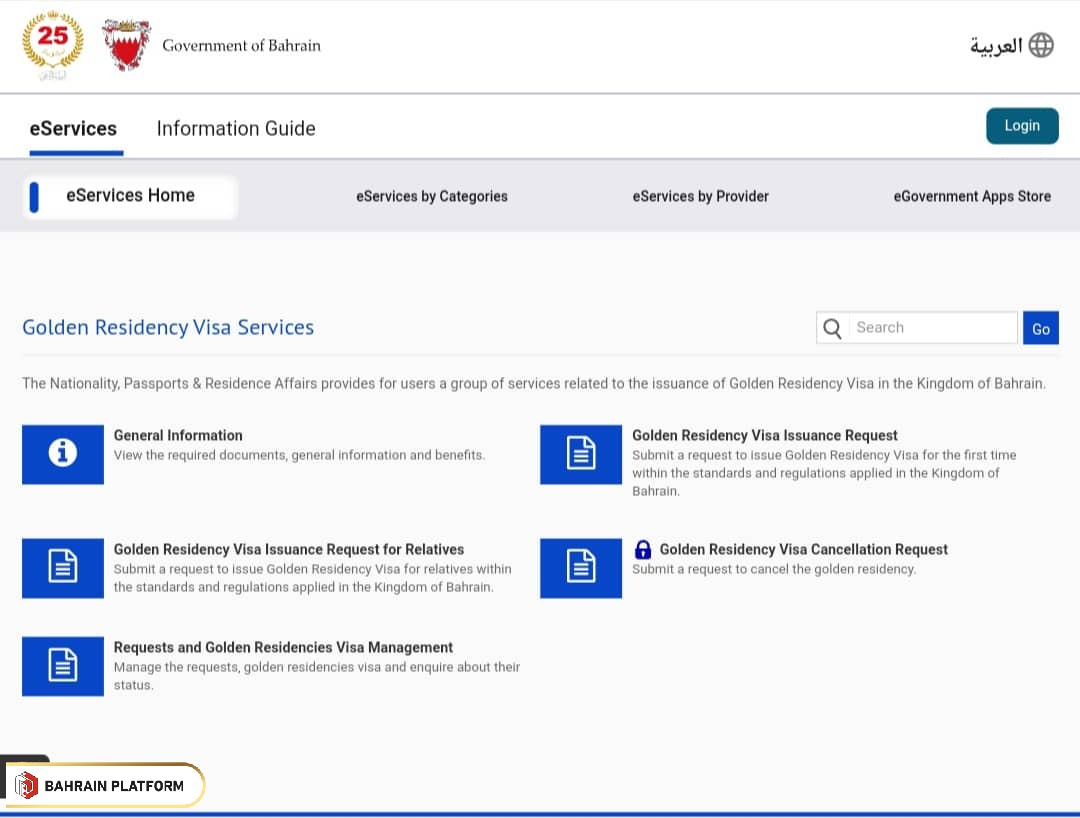Go to eGovernment Apps Store

tap(972, 196)
